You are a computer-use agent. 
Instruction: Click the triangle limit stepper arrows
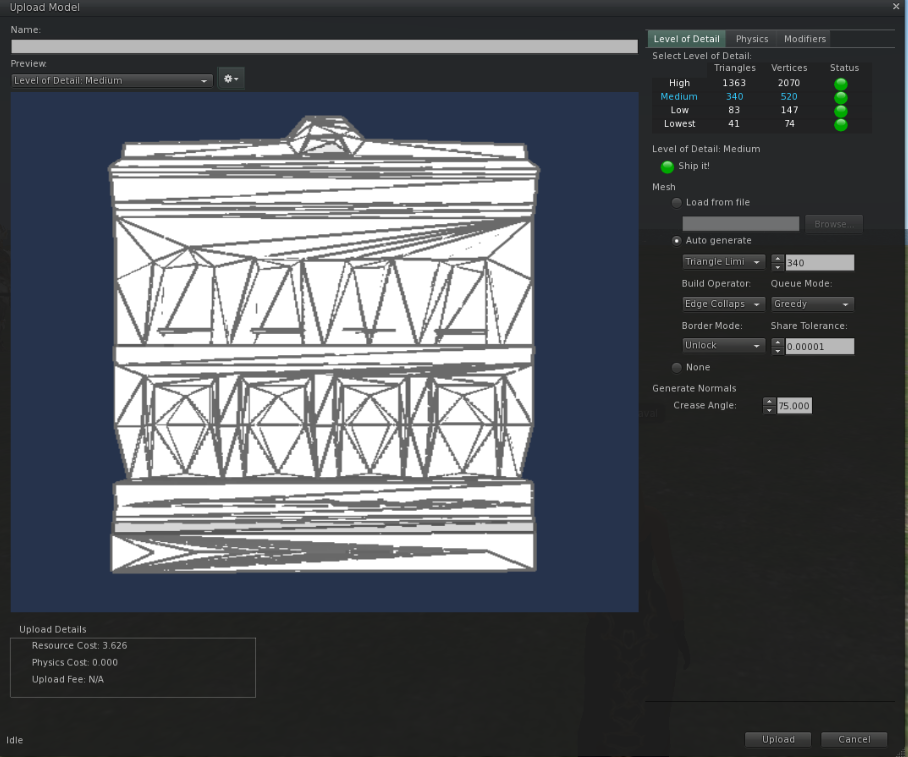click(x=777, y=263)
